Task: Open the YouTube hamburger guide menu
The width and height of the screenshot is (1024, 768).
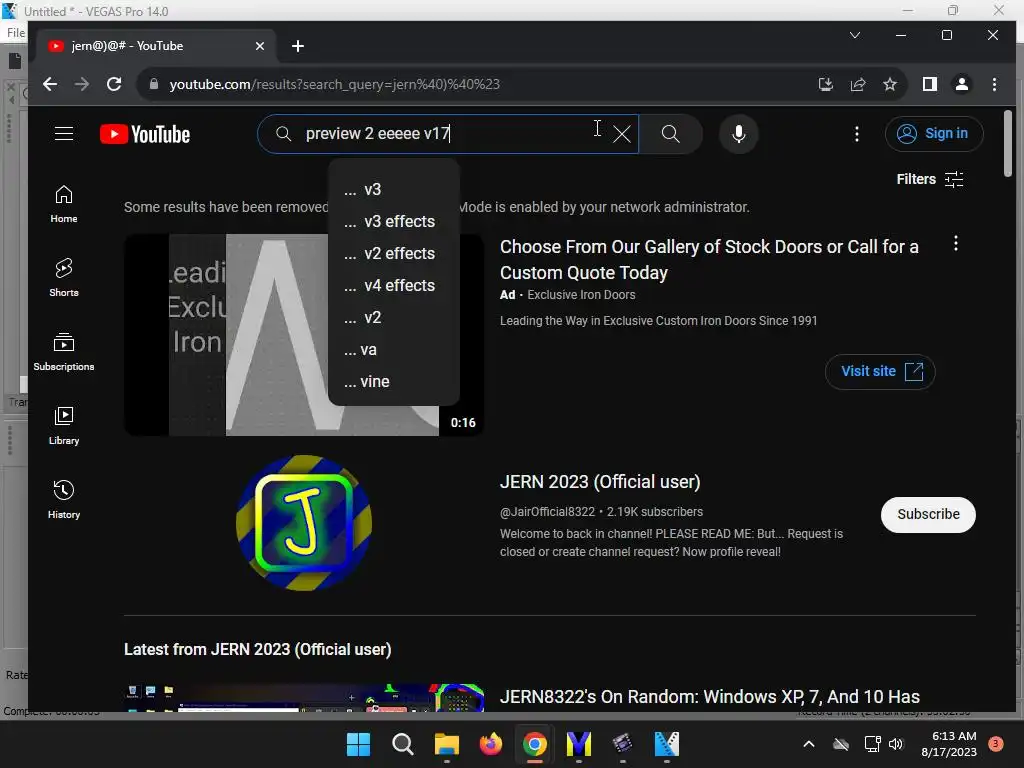Action: (63, 134)
